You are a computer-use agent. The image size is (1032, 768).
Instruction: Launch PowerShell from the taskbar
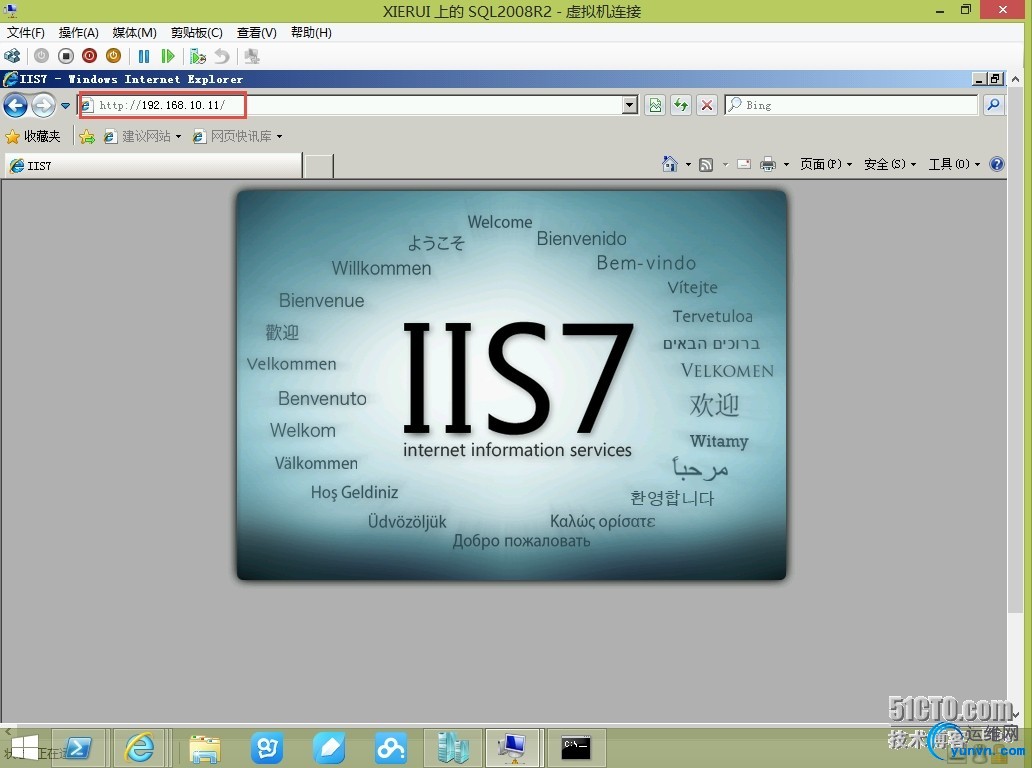(x=78, y=748)
